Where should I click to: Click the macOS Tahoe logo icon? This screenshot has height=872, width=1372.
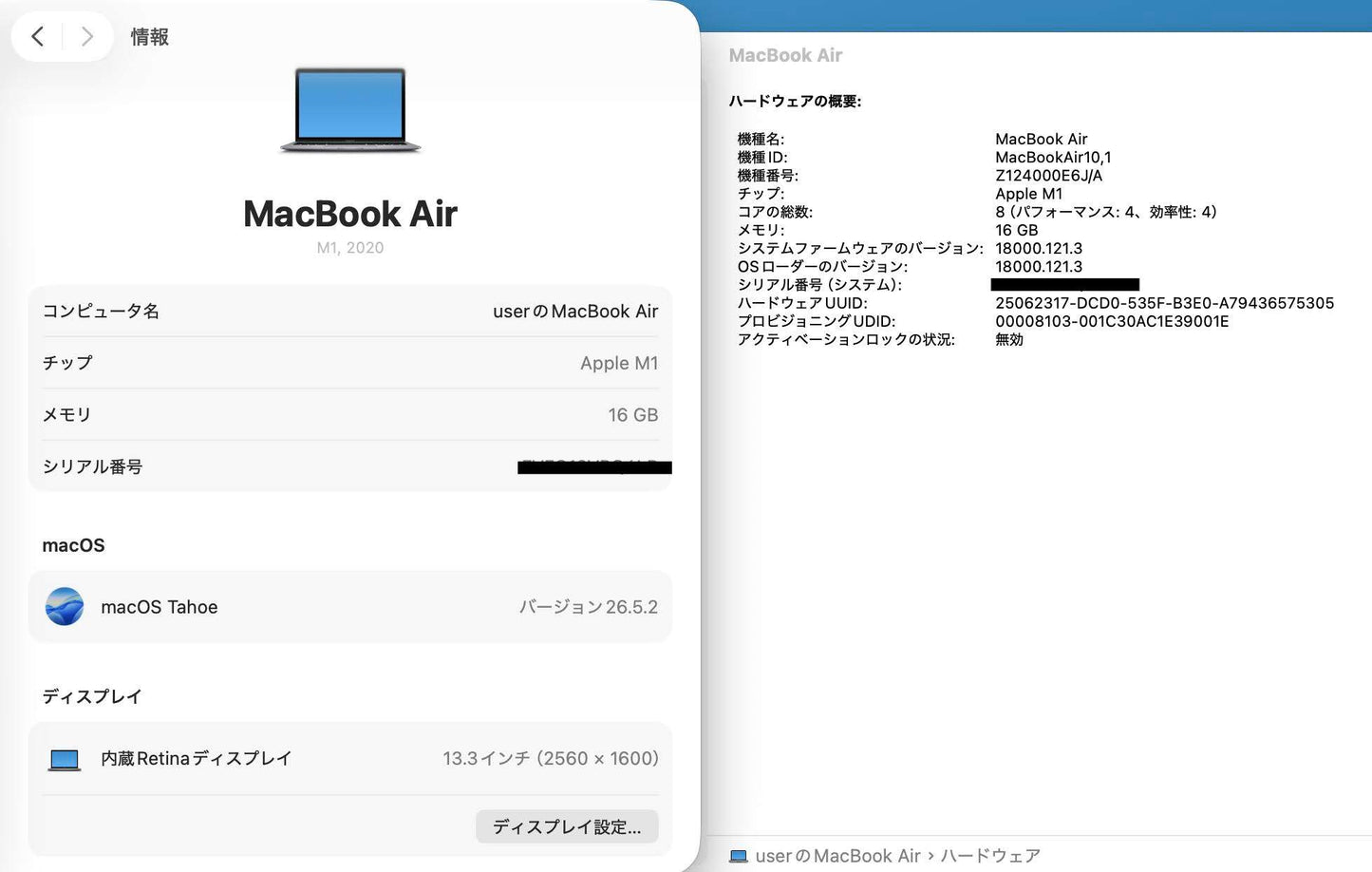pyautogui.click(x=65, y=607)
